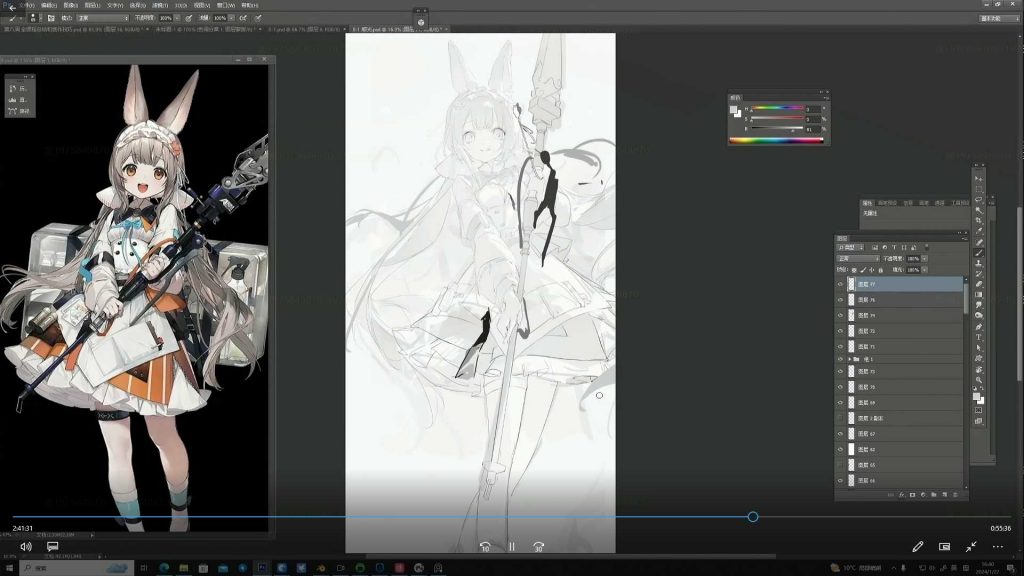Select the Brush tool in the toolbar
The height and width of the screenshot is (576, 1024).
pos(979,252)
